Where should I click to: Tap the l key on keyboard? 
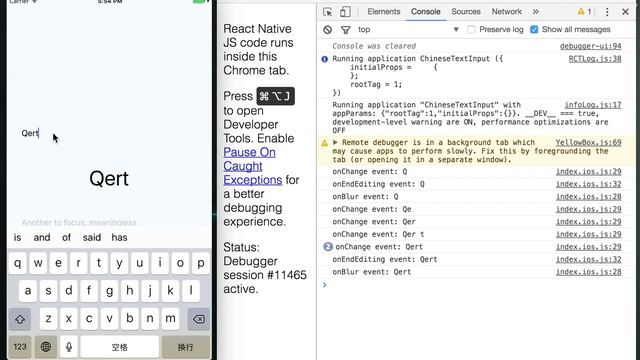pos(191,291)
